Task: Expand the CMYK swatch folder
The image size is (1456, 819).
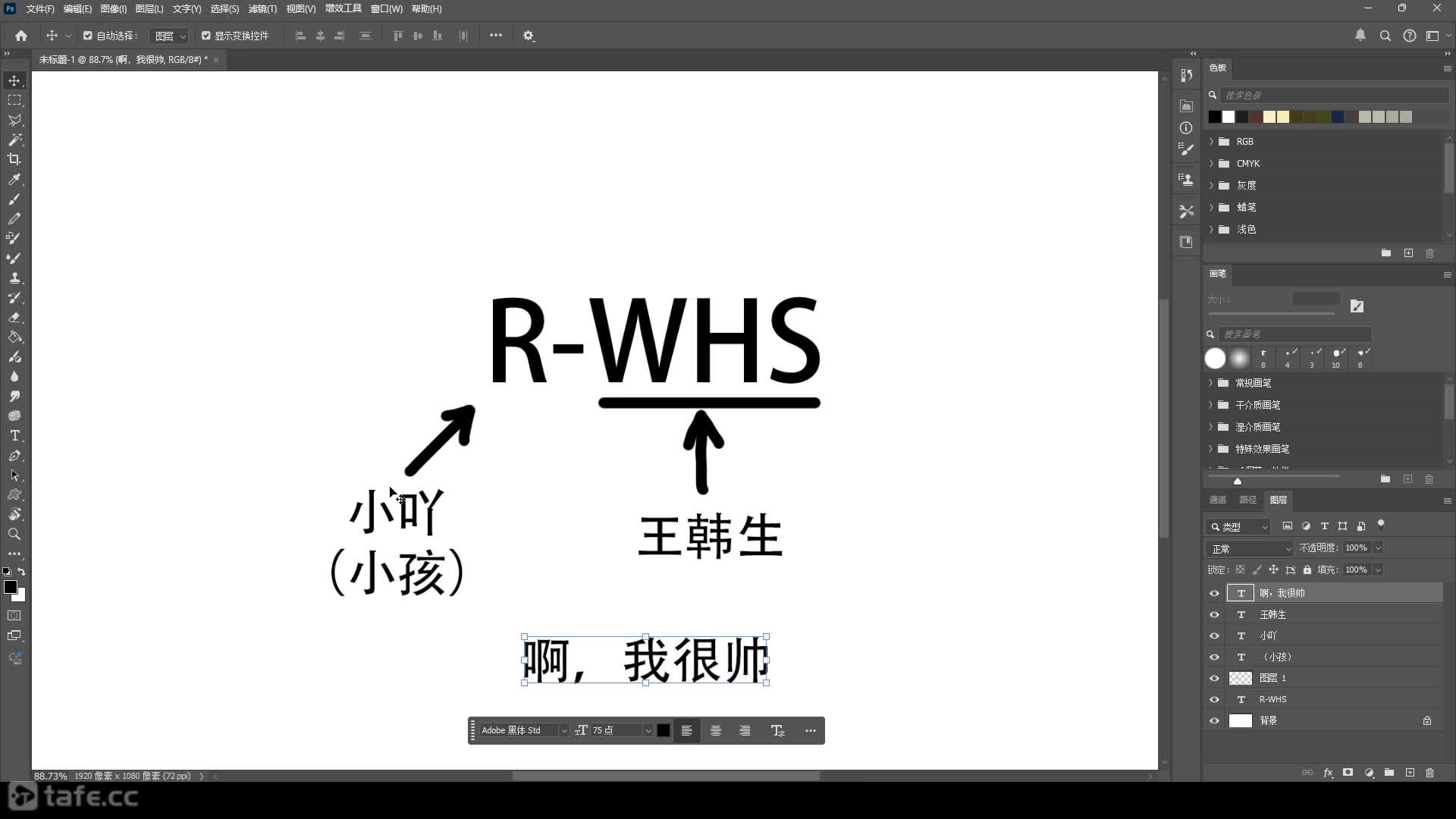Action: point(1211,163)
